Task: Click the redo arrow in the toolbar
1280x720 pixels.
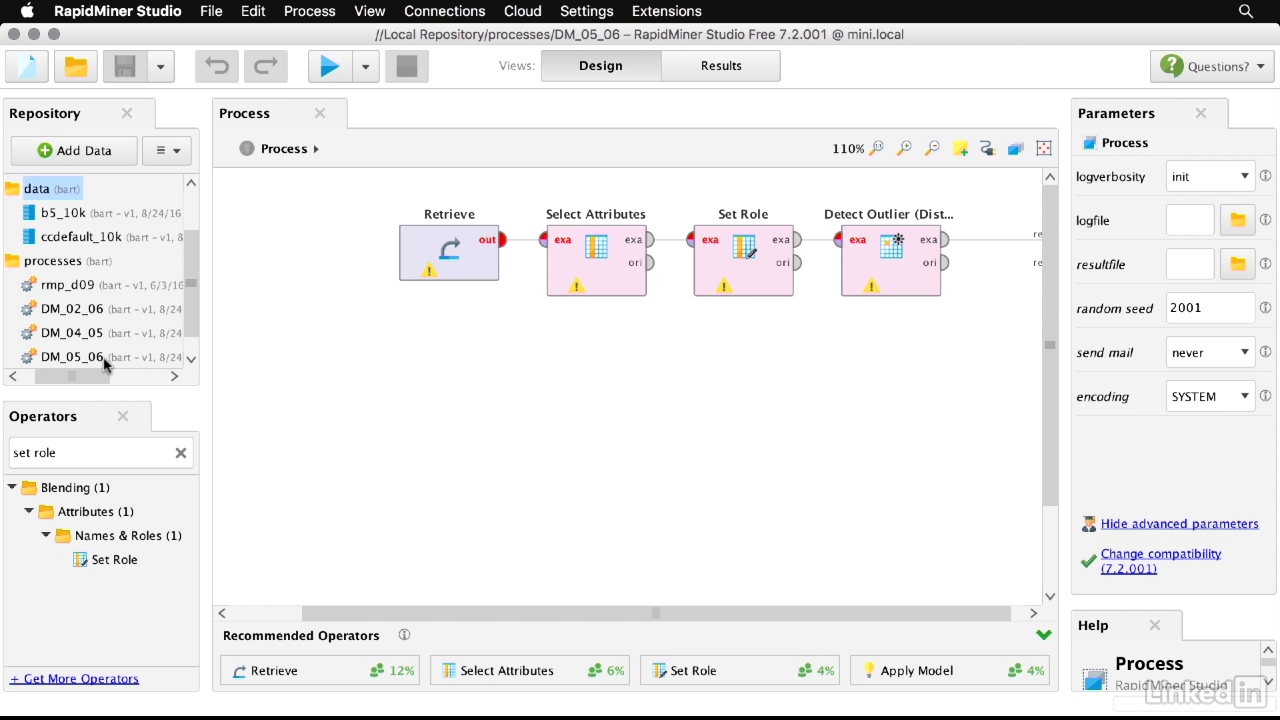Action: pyautogui.click(x=265, y=67)
